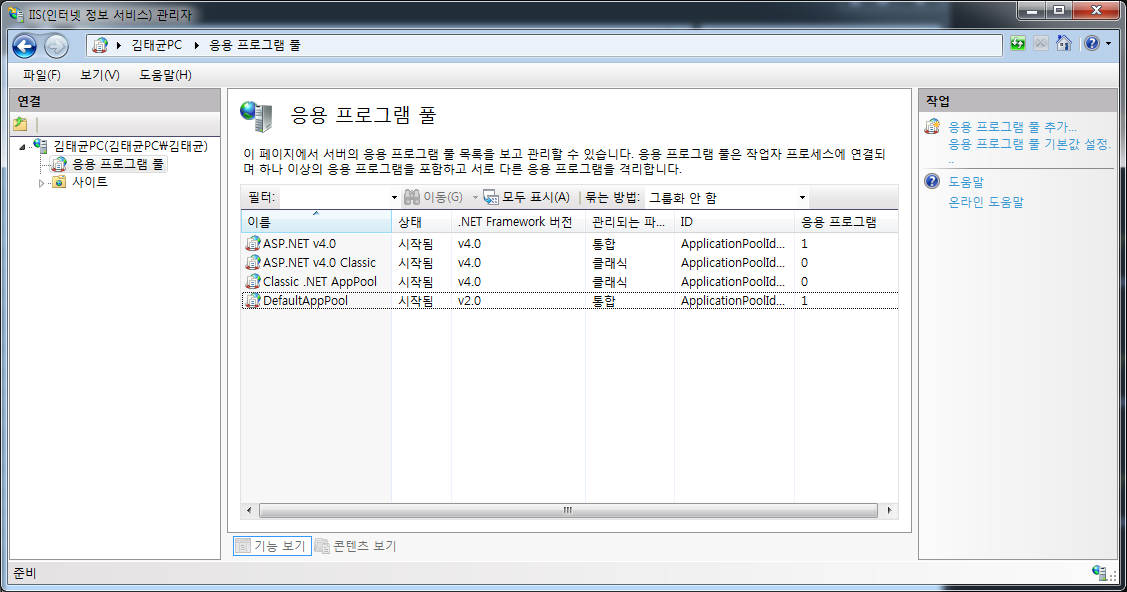Go to the home page icon
Viewport: 1127px width, 592px height.
1064,44
